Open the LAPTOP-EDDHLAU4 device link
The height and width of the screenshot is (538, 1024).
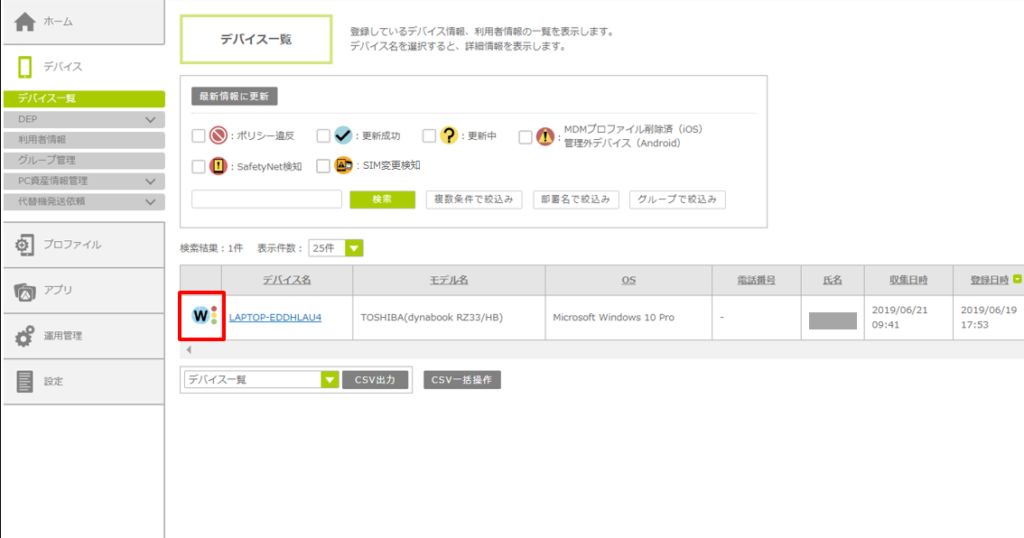click(275, 318)
